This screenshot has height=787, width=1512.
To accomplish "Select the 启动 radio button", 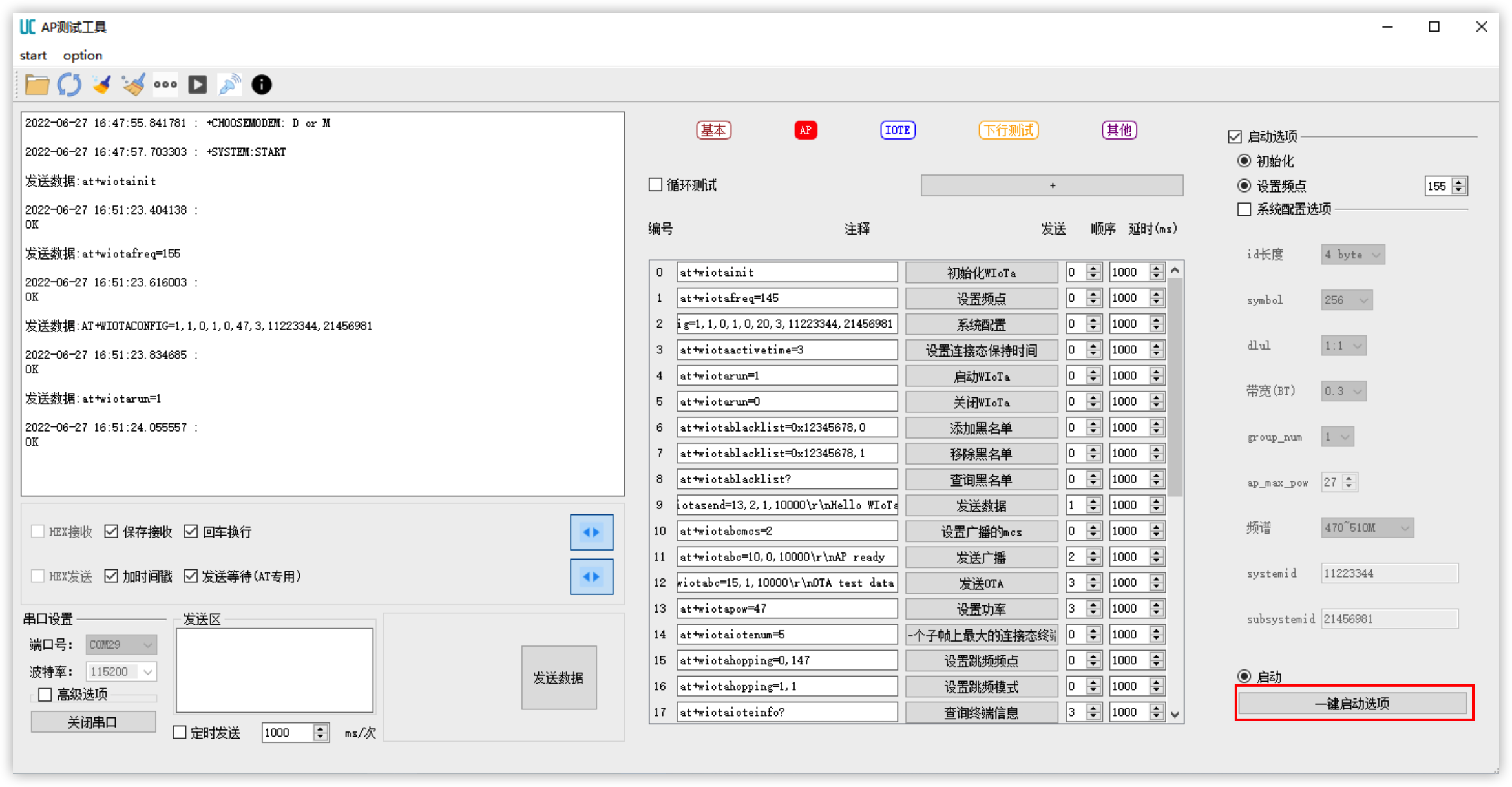I will point(1244,677).
